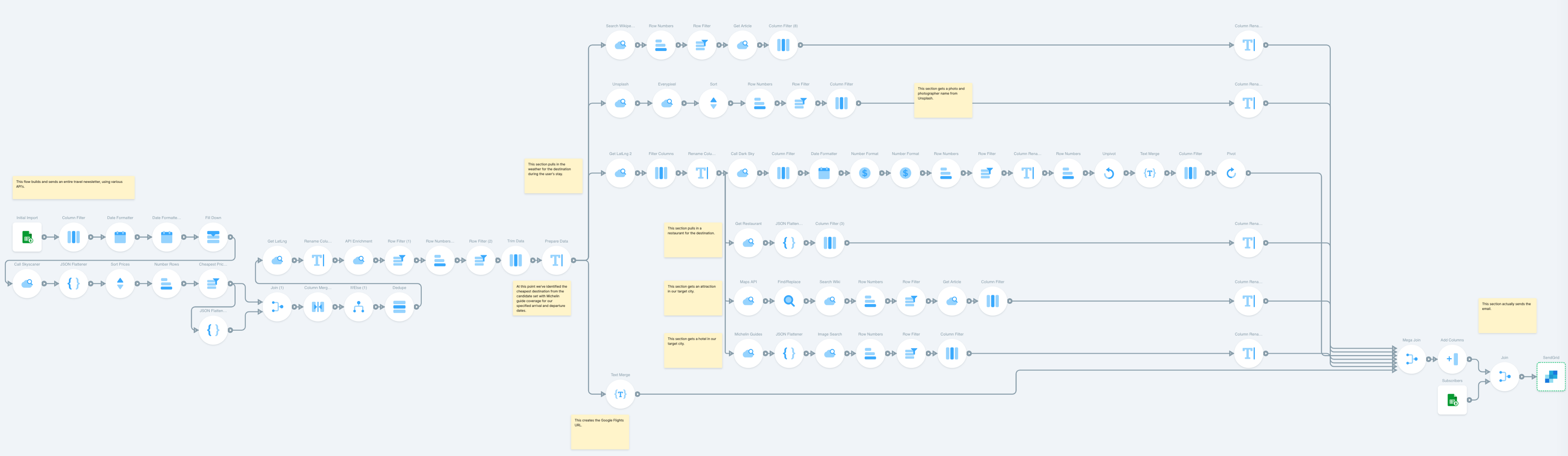This screenshot has height=456, width=1568.
Task: Select Column Rename node in Unsplash branch
Action: [x=1249, y=103]
